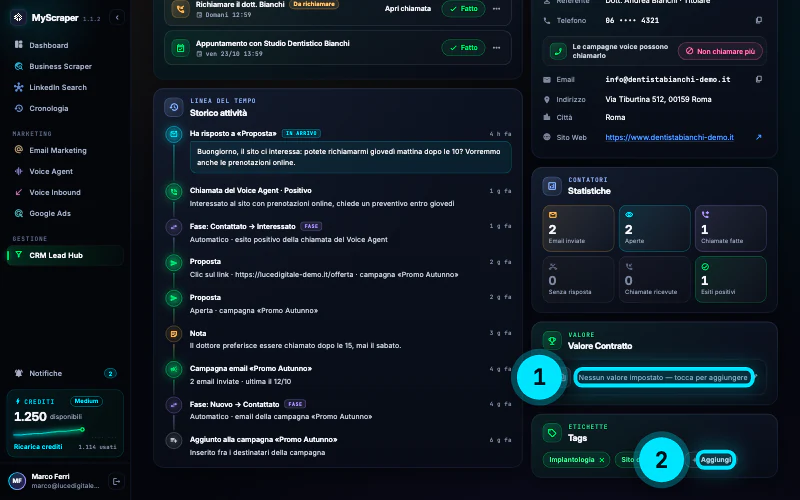Click Apri chiamata for dott. Bianchi
The image size is (800, 500).
click(408, 9)
